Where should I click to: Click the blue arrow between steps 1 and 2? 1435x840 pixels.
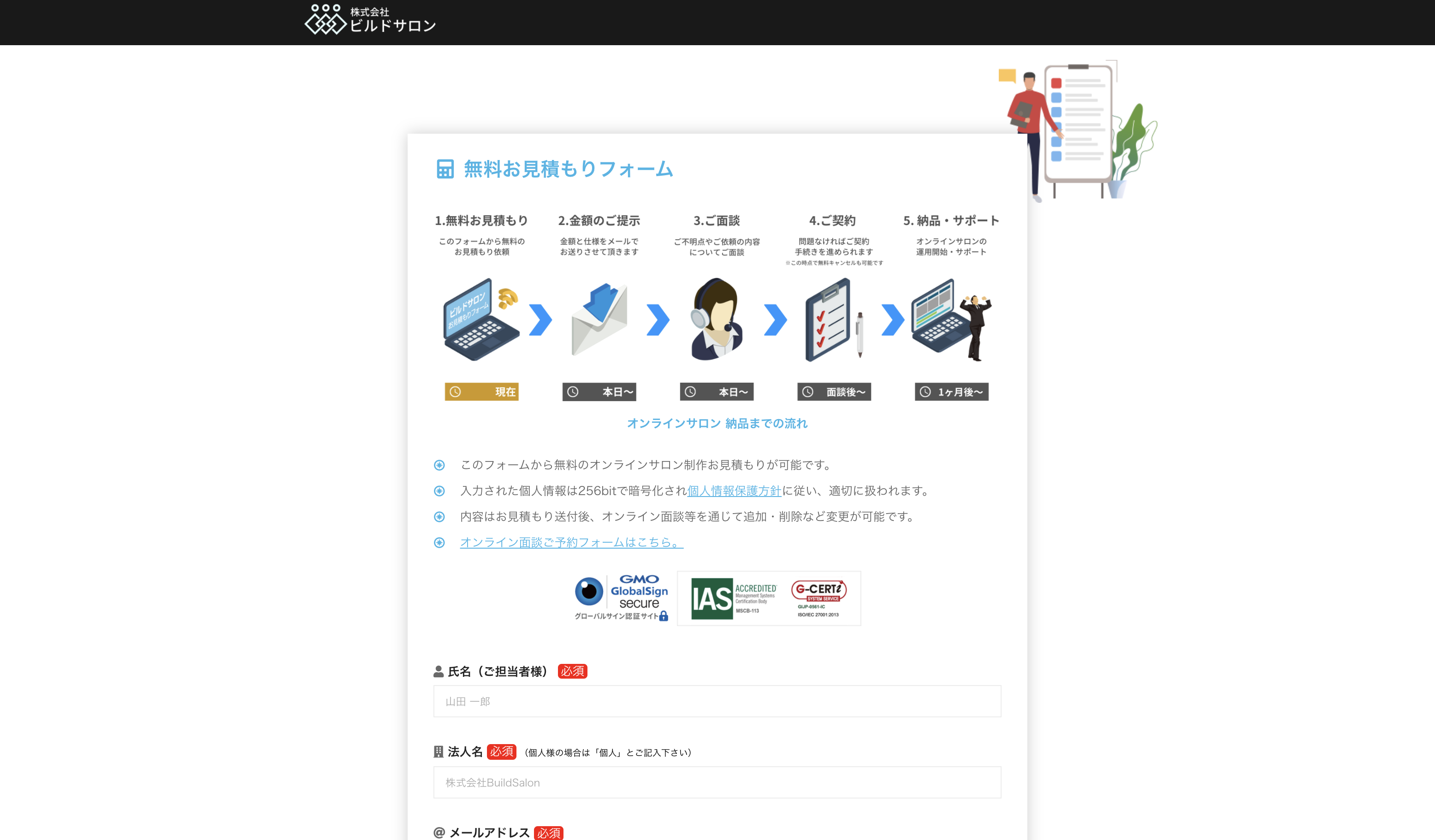pyautogui.click(x=541, y=320)
